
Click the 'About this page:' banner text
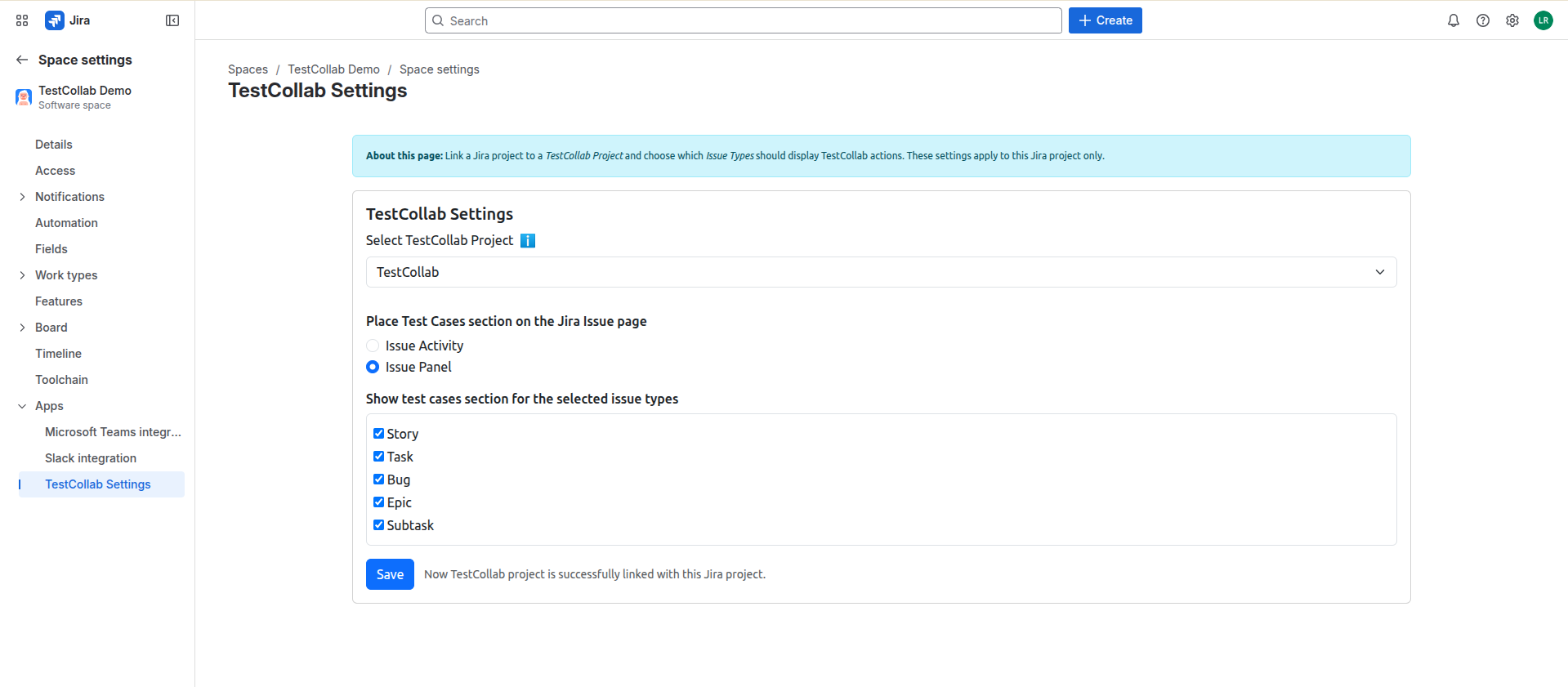point(404,156)
